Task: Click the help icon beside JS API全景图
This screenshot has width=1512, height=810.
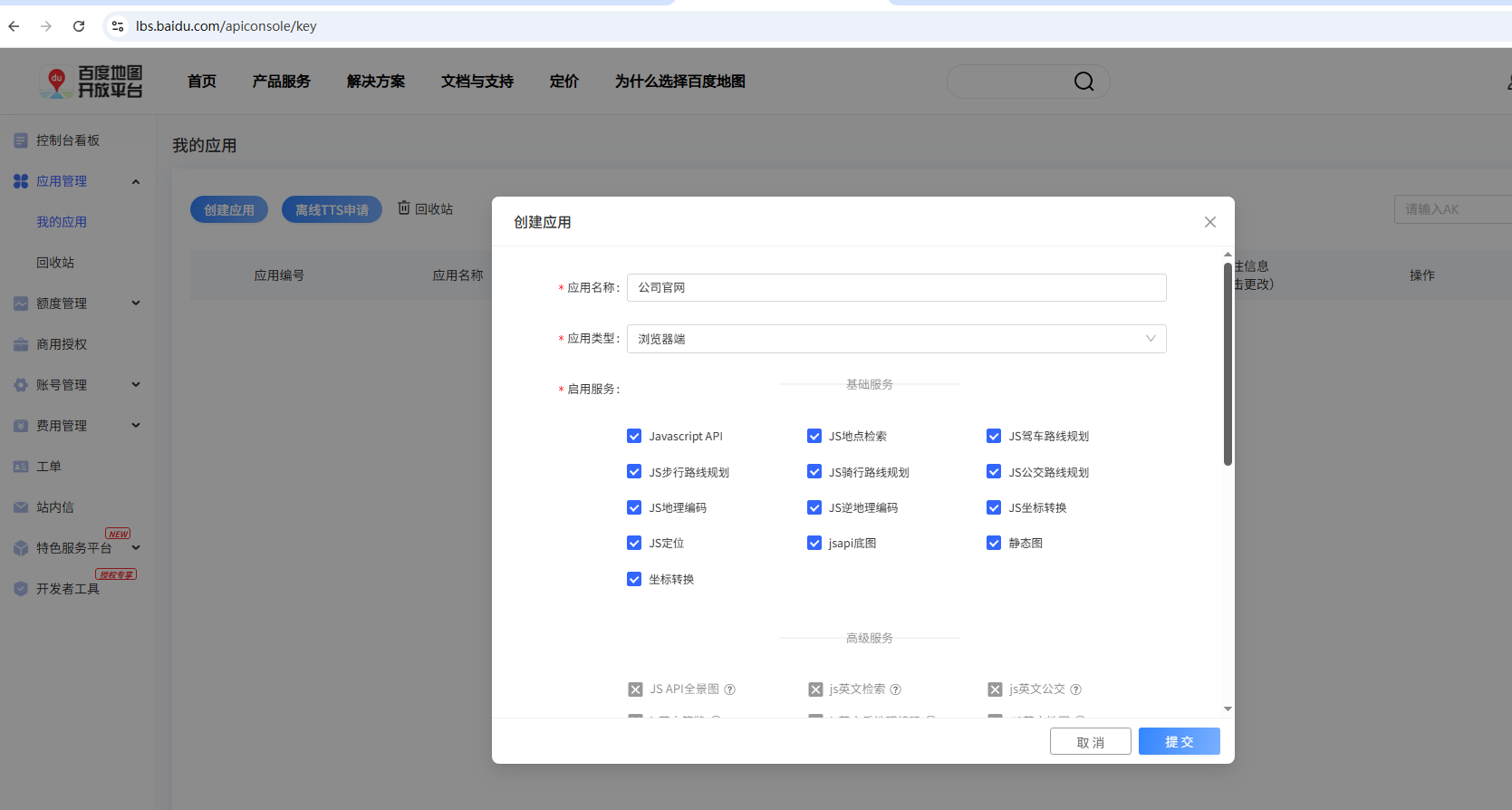Action: pos(730,689)
